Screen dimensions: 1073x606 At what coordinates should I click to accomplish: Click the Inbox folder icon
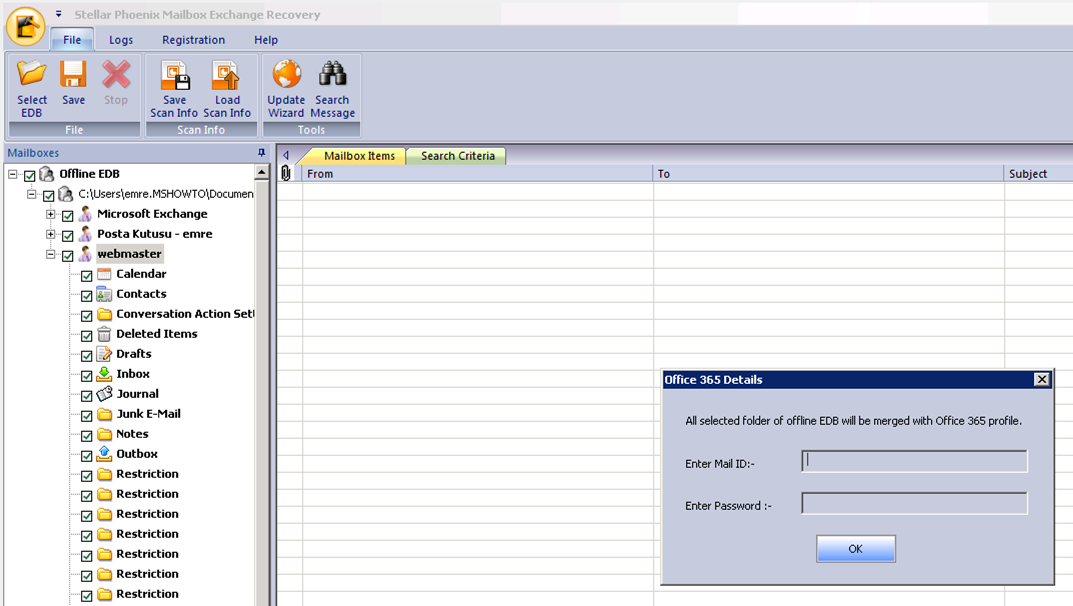[104, 373]
